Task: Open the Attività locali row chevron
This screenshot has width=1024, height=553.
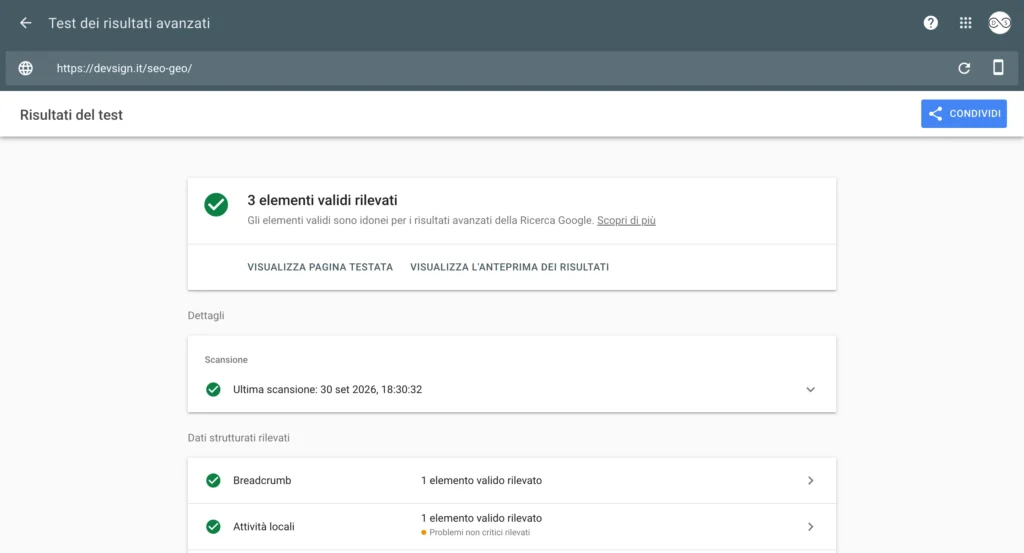Action: click(x=810, y=527)
